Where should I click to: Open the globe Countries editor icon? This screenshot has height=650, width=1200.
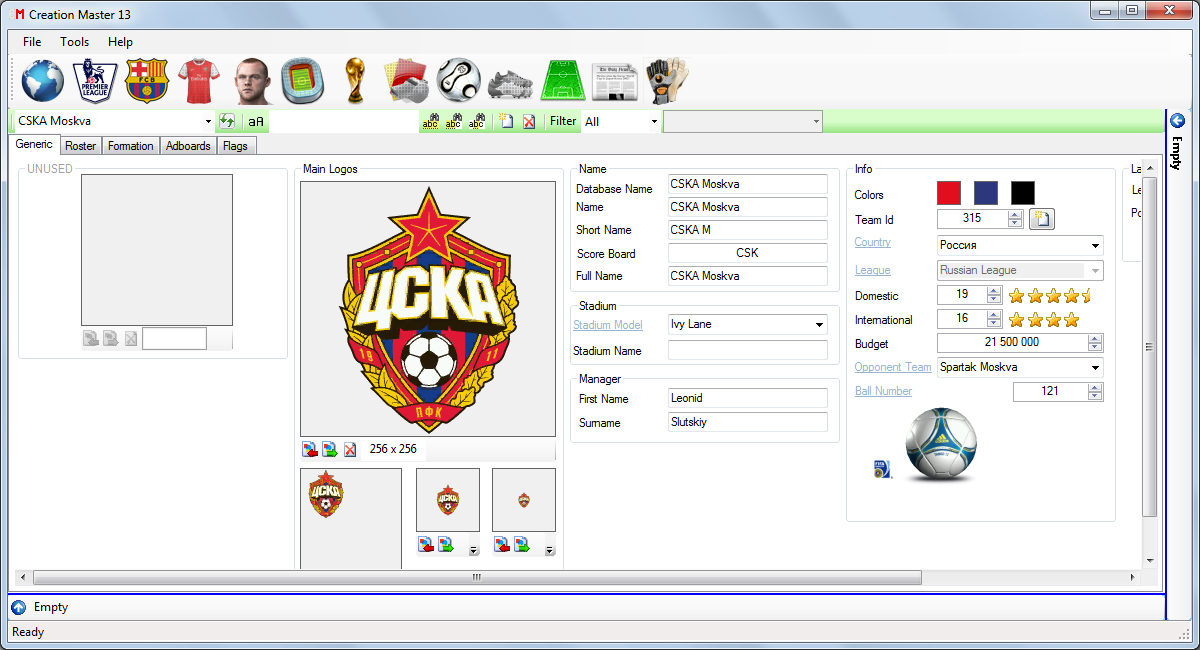pyautogui.click(x=43, y=81)
